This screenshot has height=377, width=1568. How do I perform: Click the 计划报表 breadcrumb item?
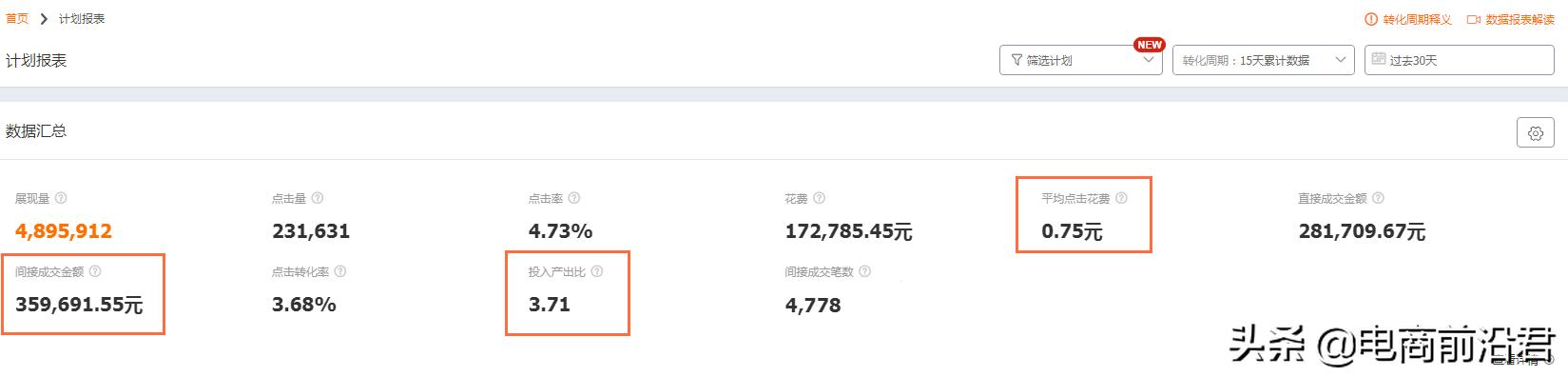click(x=82, y=18)
